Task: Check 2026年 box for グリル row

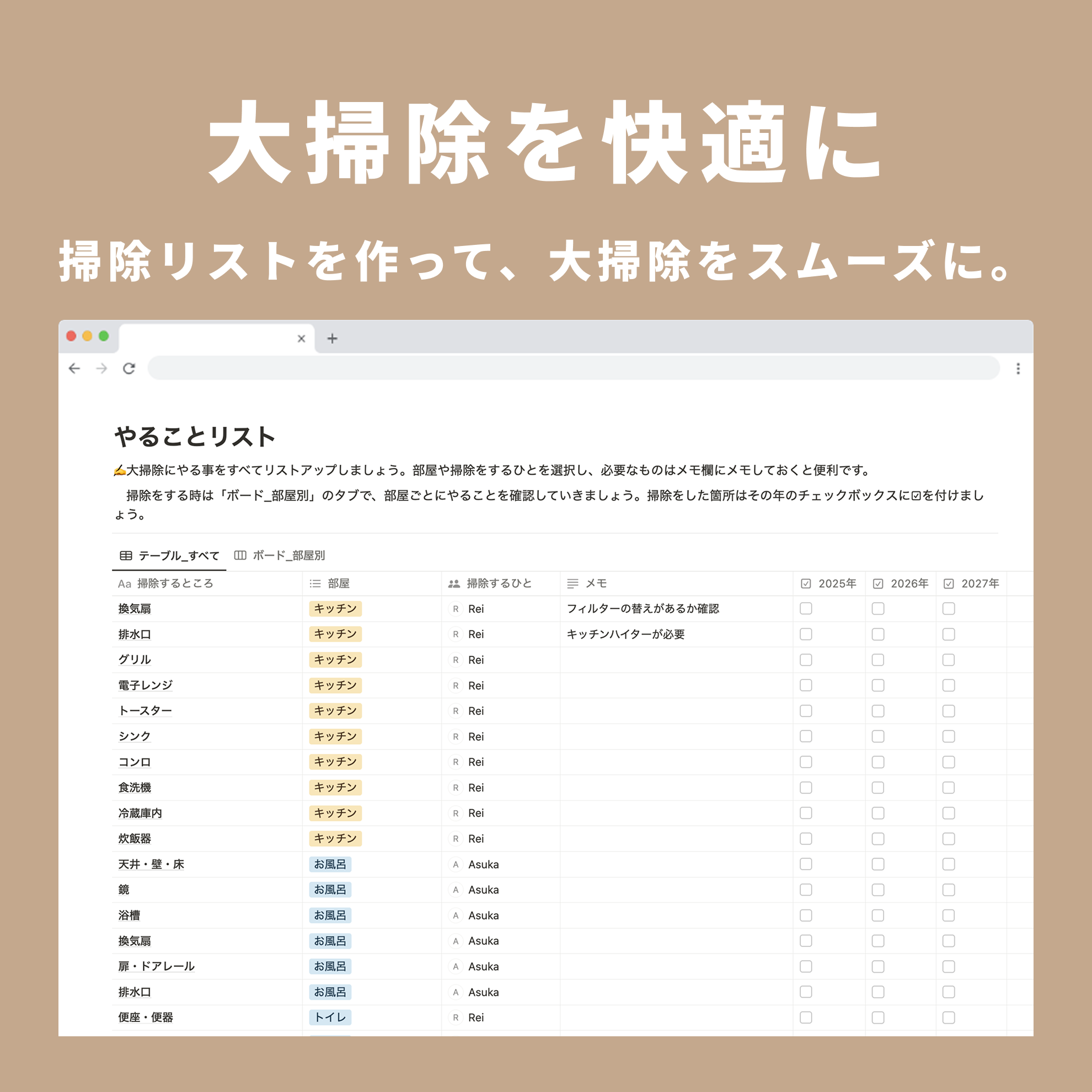Action: [878, 660]
